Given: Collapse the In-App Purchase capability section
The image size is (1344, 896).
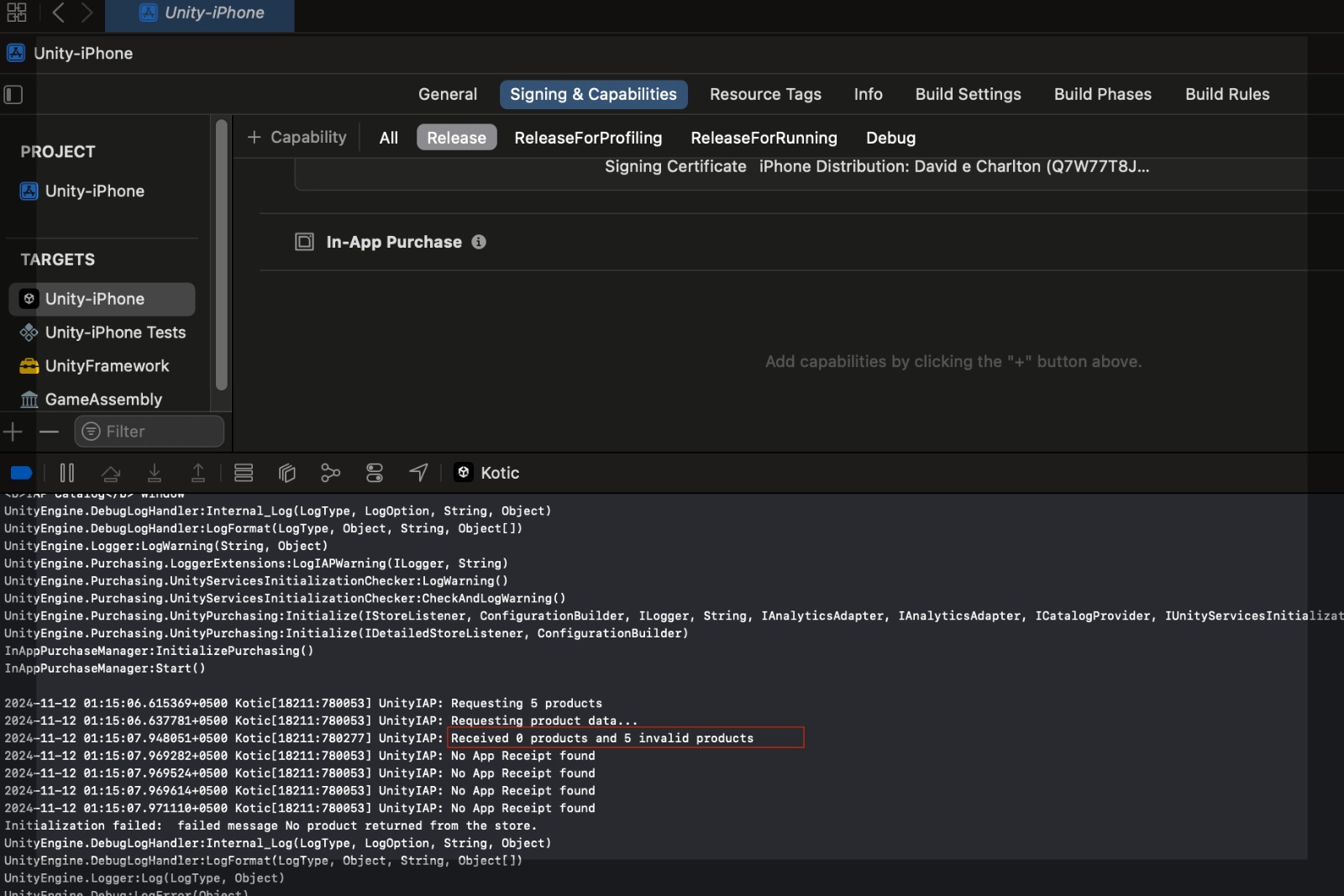Looking at the screenshot, I should tap(304, 242).
